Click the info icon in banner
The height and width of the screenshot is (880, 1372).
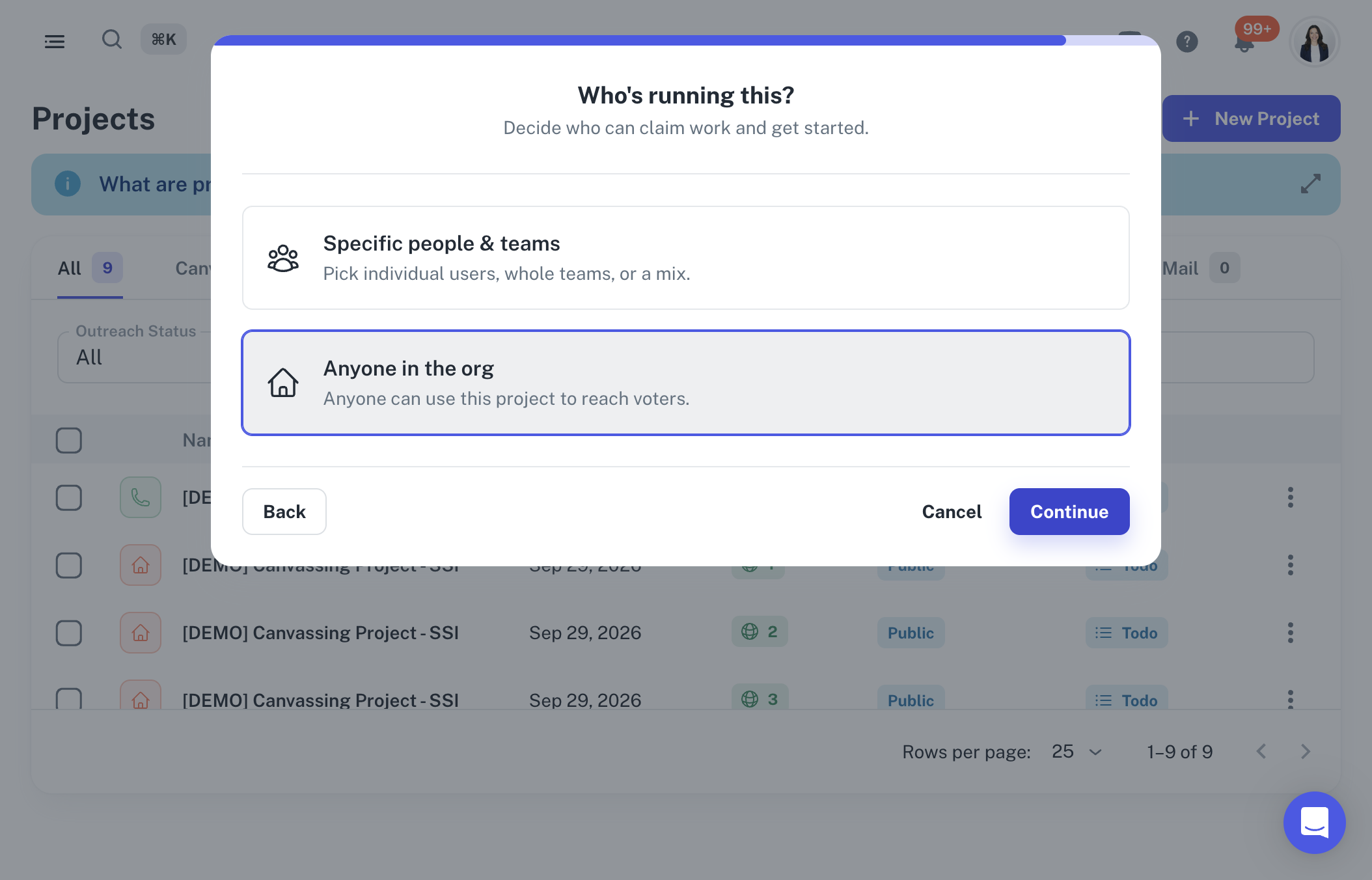coord(68,184)
